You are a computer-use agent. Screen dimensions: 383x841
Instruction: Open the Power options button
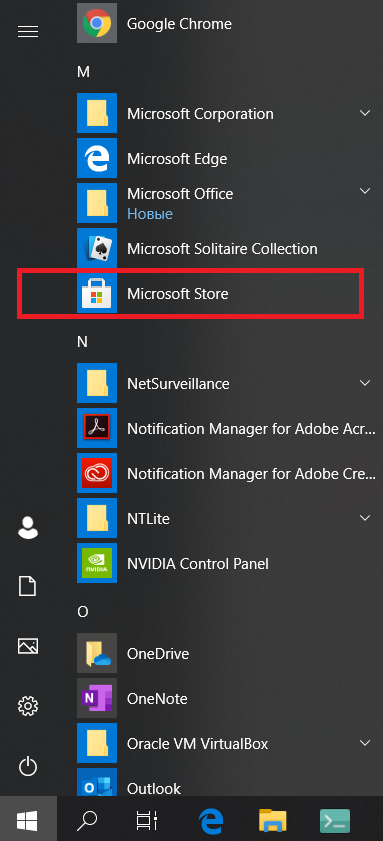click(28, 766)
